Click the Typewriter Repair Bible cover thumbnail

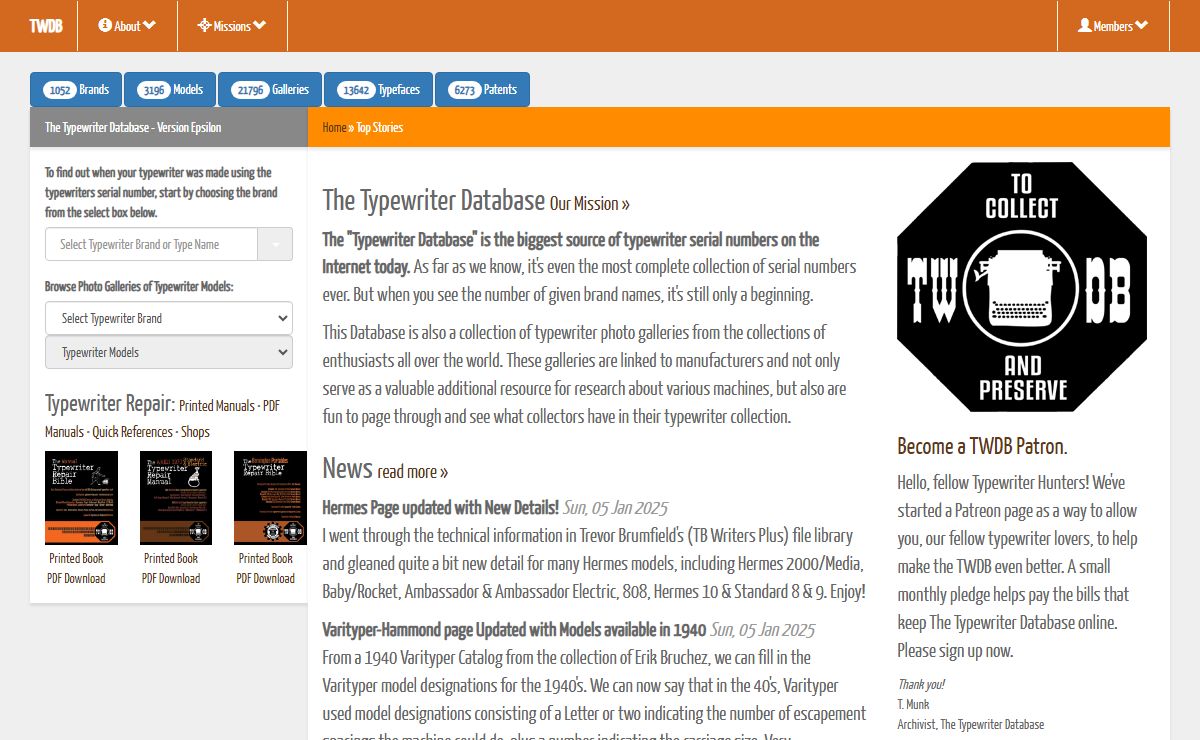click(81, 498)
